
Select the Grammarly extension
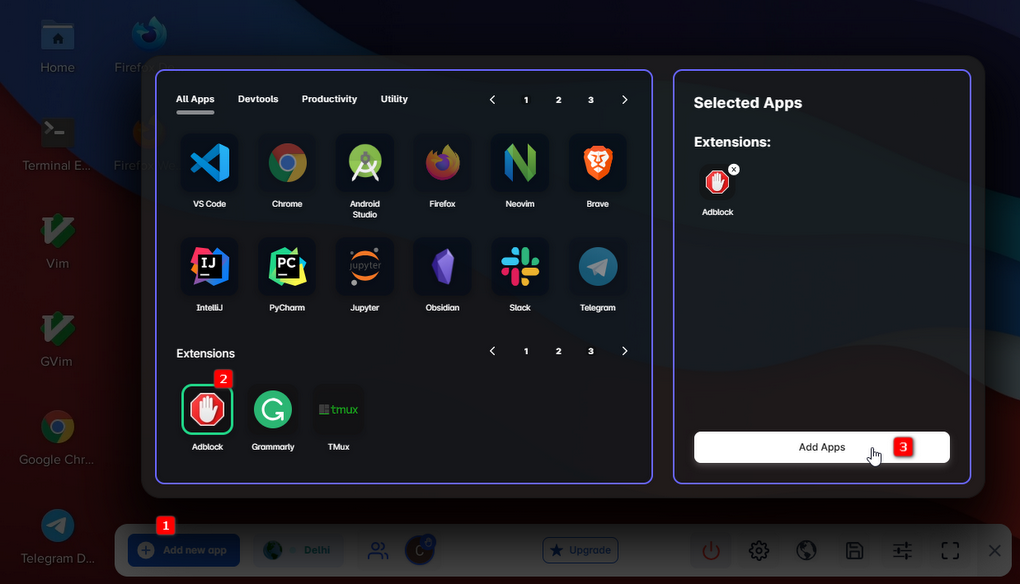(x=273, y=410)
